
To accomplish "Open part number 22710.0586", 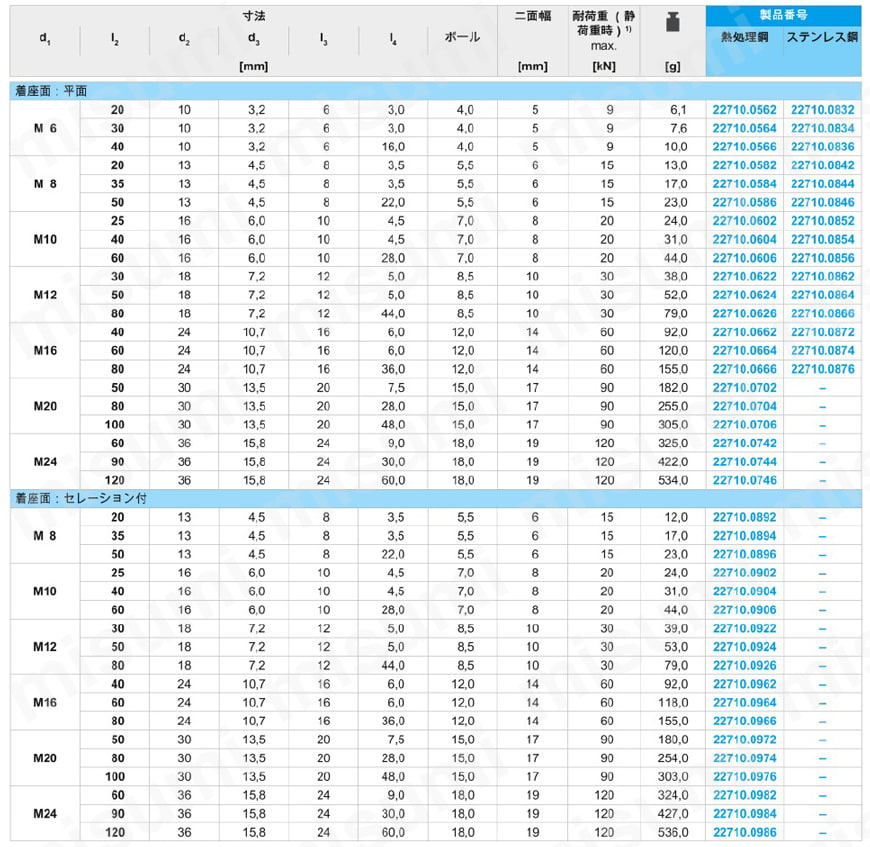I will tap(745, 202).
